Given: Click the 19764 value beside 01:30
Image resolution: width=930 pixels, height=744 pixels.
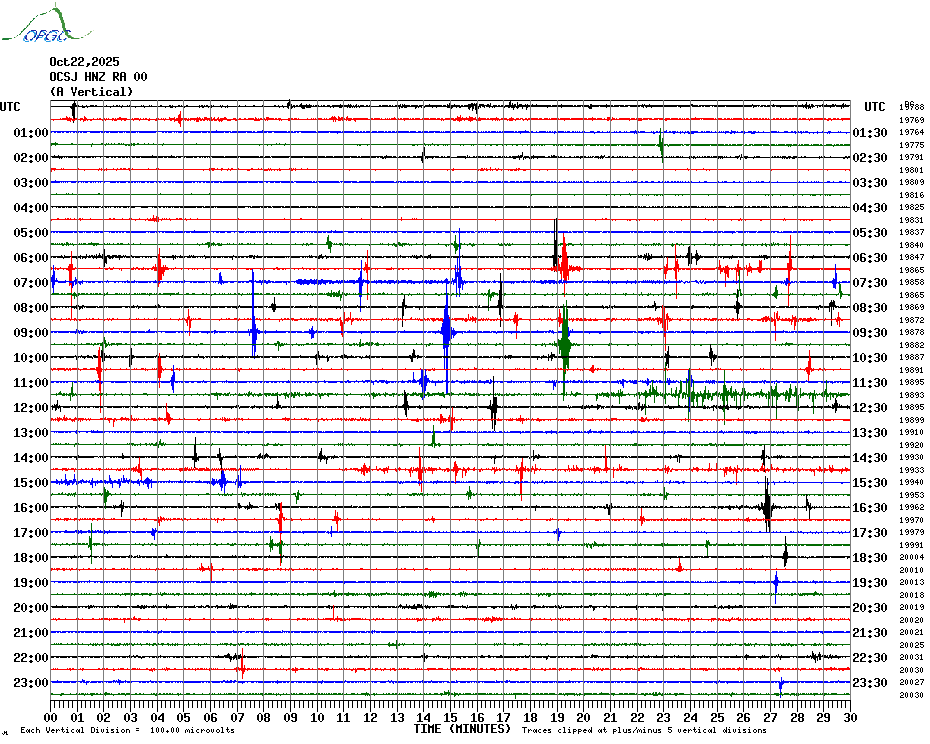Looking at the screenshot, I should (x=911, y=132).
